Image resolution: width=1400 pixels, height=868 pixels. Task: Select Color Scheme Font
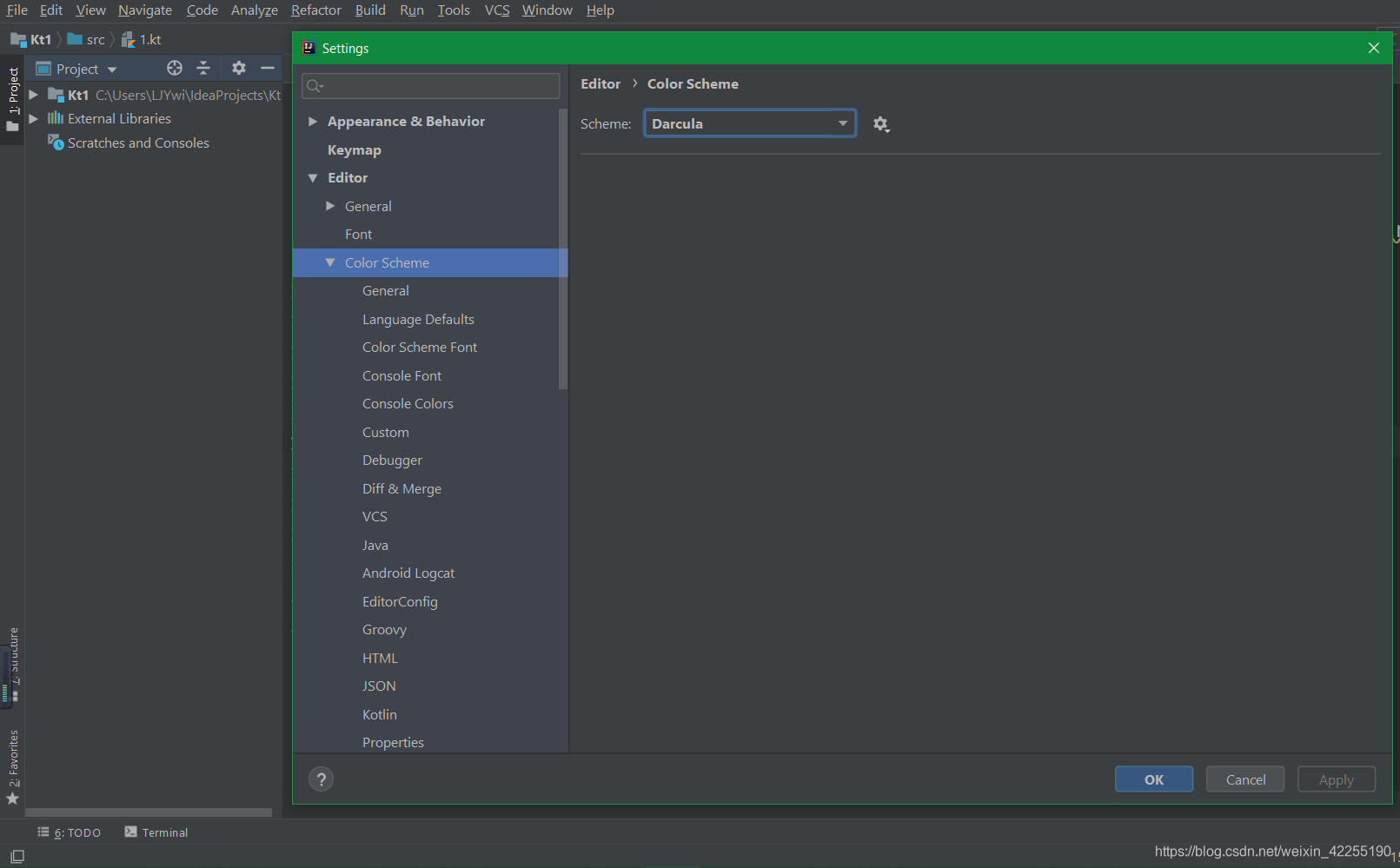(420, 348)
